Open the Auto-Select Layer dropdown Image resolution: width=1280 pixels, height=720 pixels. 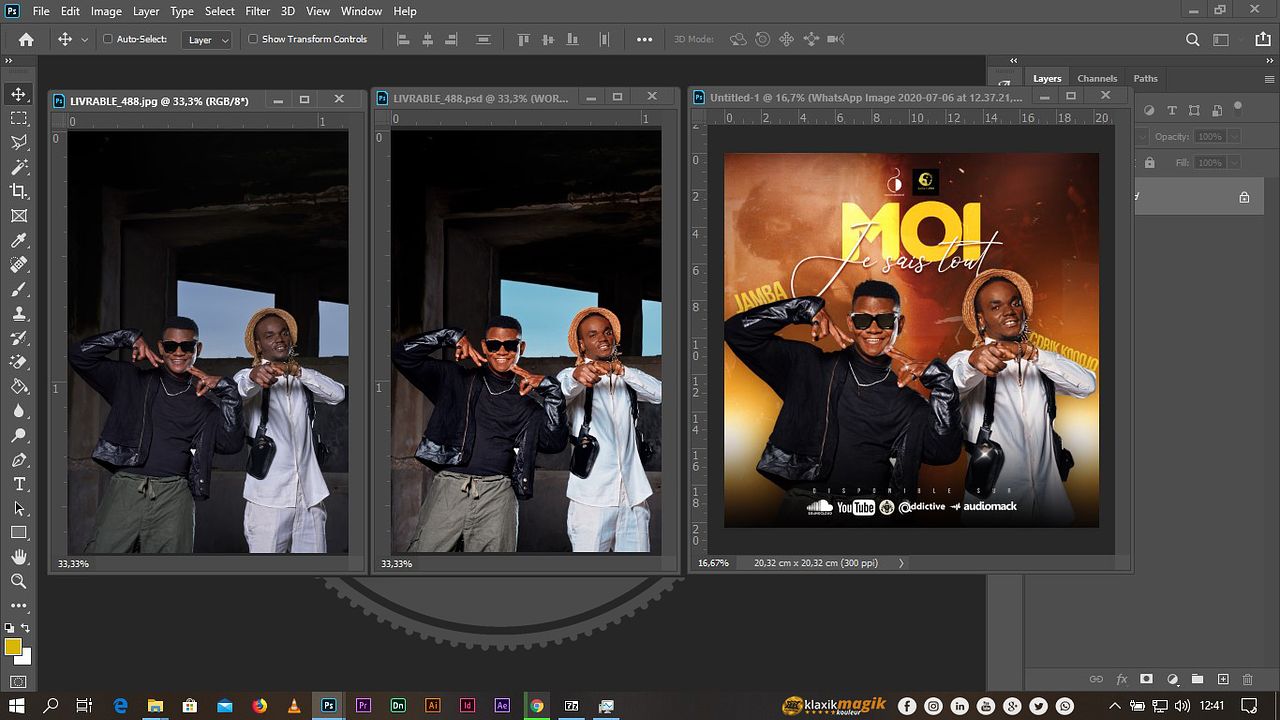[207, 40]
